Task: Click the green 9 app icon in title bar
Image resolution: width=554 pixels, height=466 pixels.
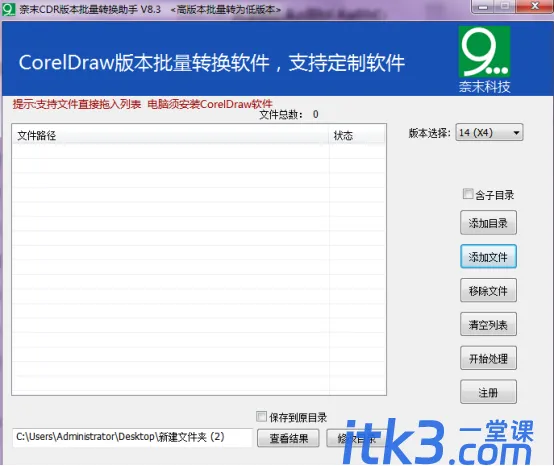Action: tap(8, 9)
